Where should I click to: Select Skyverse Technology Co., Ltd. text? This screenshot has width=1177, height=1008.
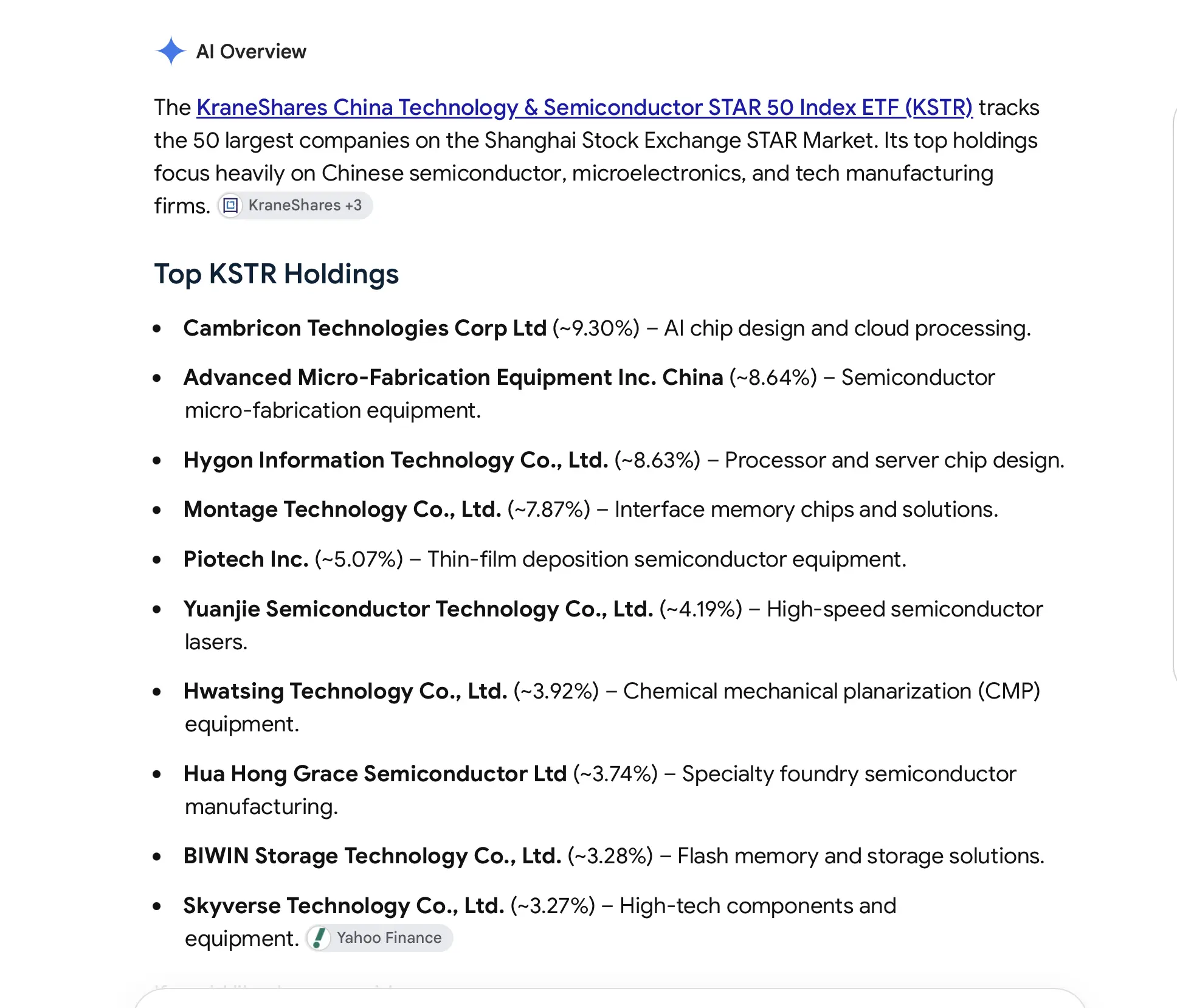coord(344,906)
